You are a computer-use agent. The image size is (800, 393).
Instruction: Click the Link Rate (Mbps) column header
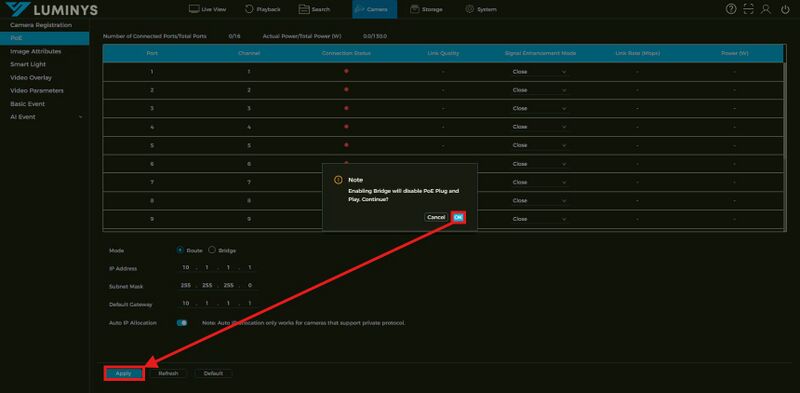tap(637, 53)
